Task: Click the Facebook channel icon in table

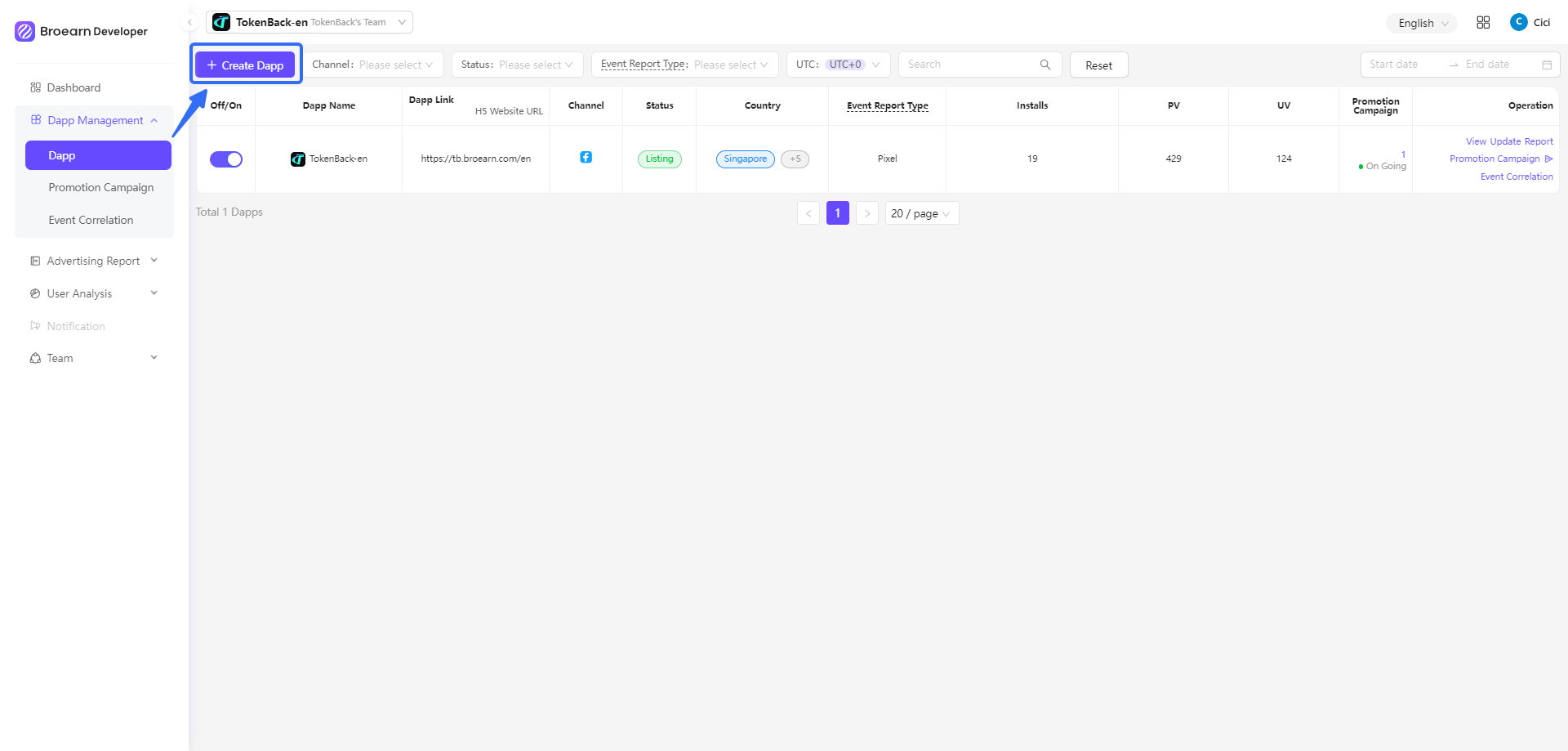Action: coord(586,158)
